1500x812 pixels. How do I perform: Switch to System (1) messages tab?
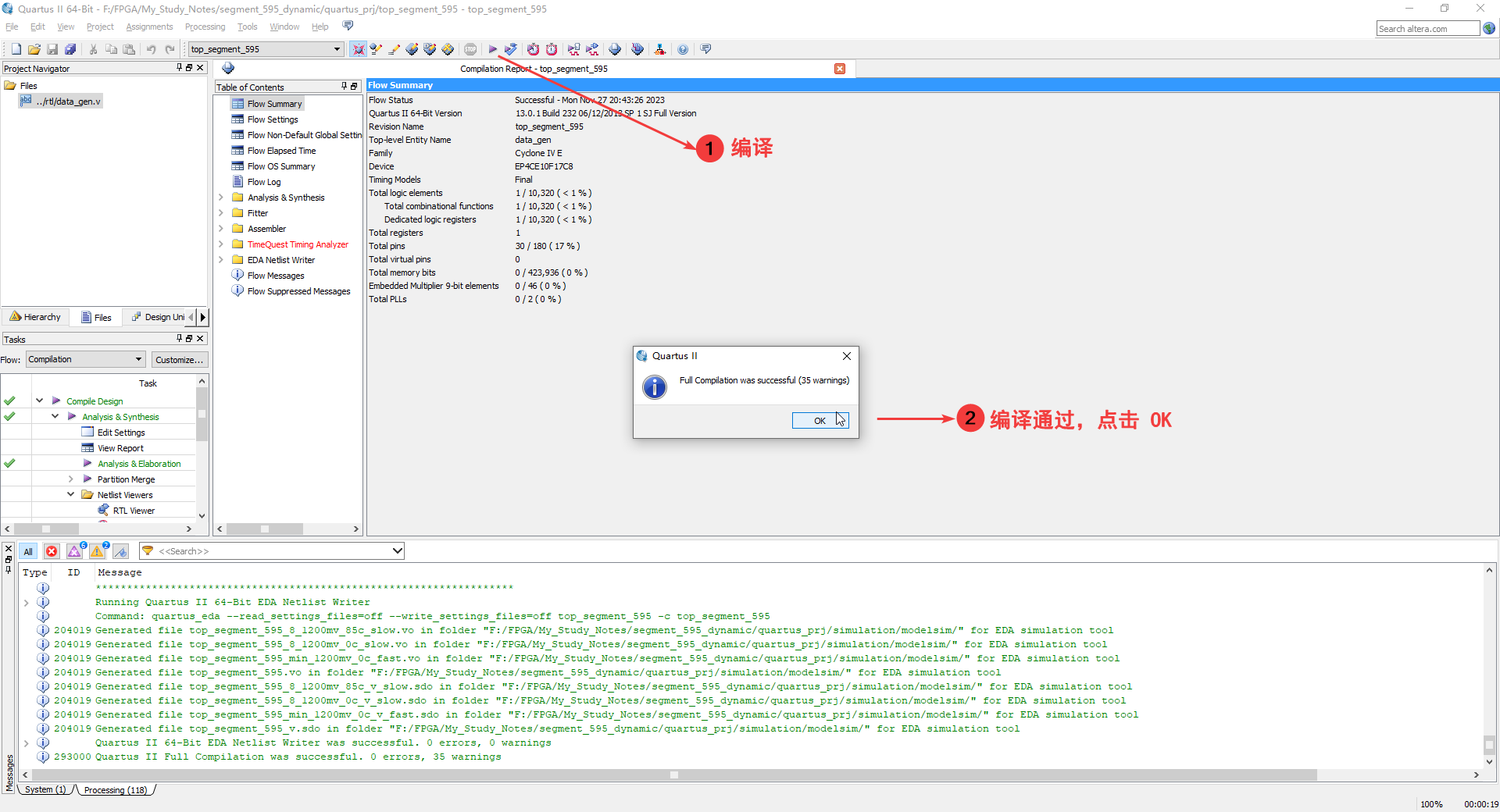45,790
